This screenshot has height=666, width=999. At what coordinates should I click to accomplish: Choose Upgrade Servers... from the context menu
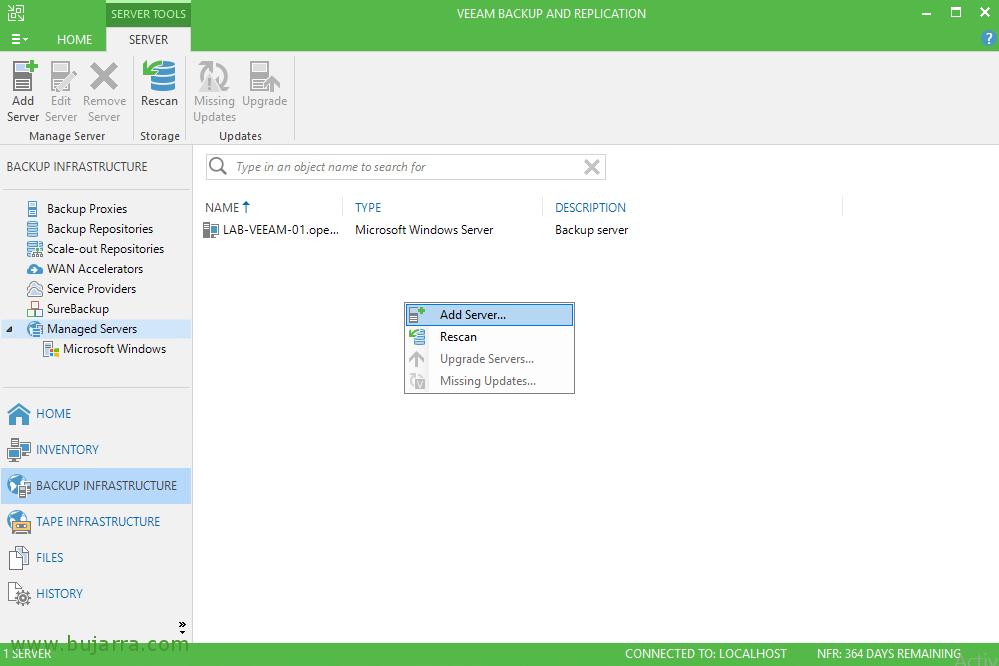click(x=489, y=359)
